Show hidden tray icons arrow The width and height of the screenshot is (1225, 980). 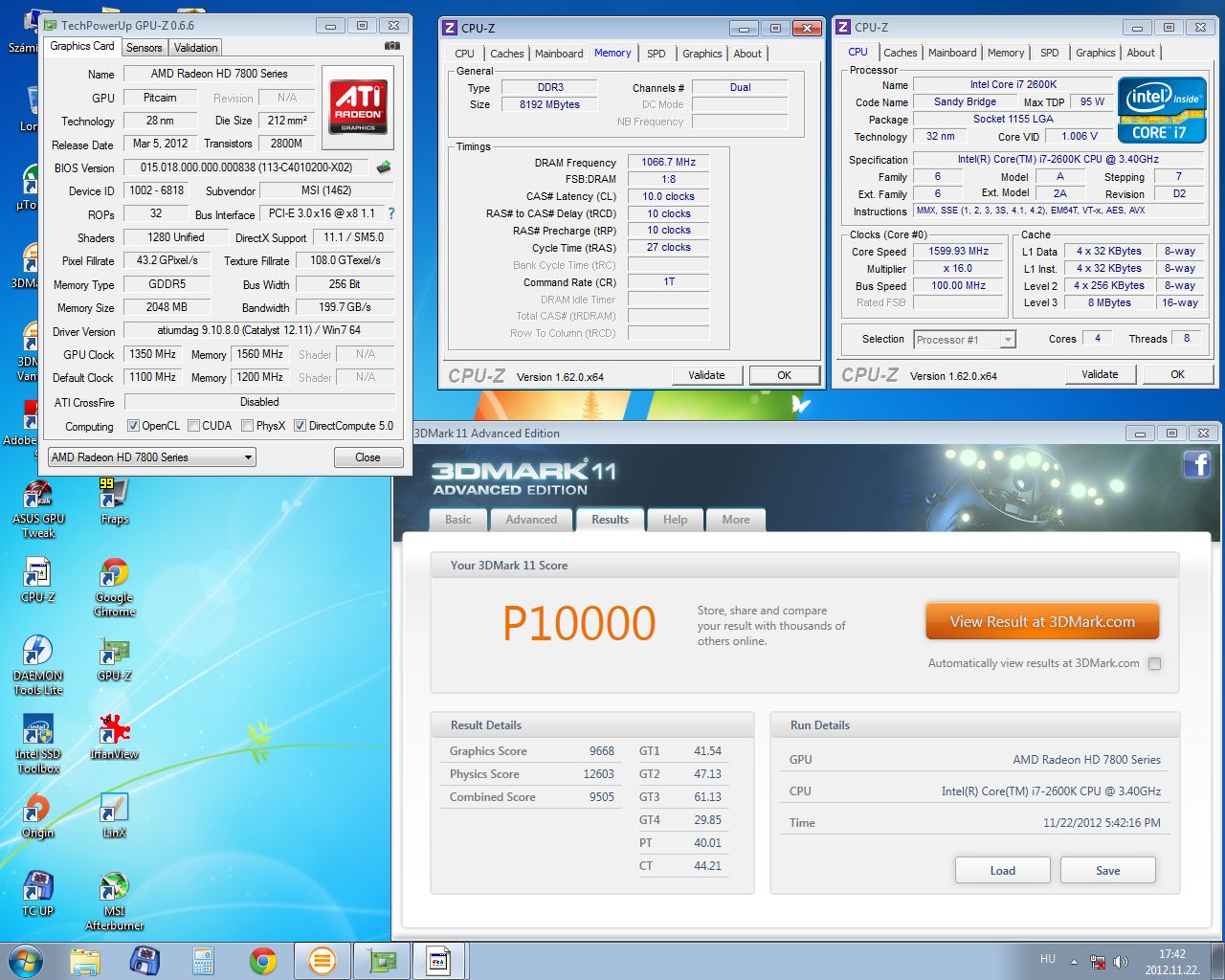point(1074,962)
